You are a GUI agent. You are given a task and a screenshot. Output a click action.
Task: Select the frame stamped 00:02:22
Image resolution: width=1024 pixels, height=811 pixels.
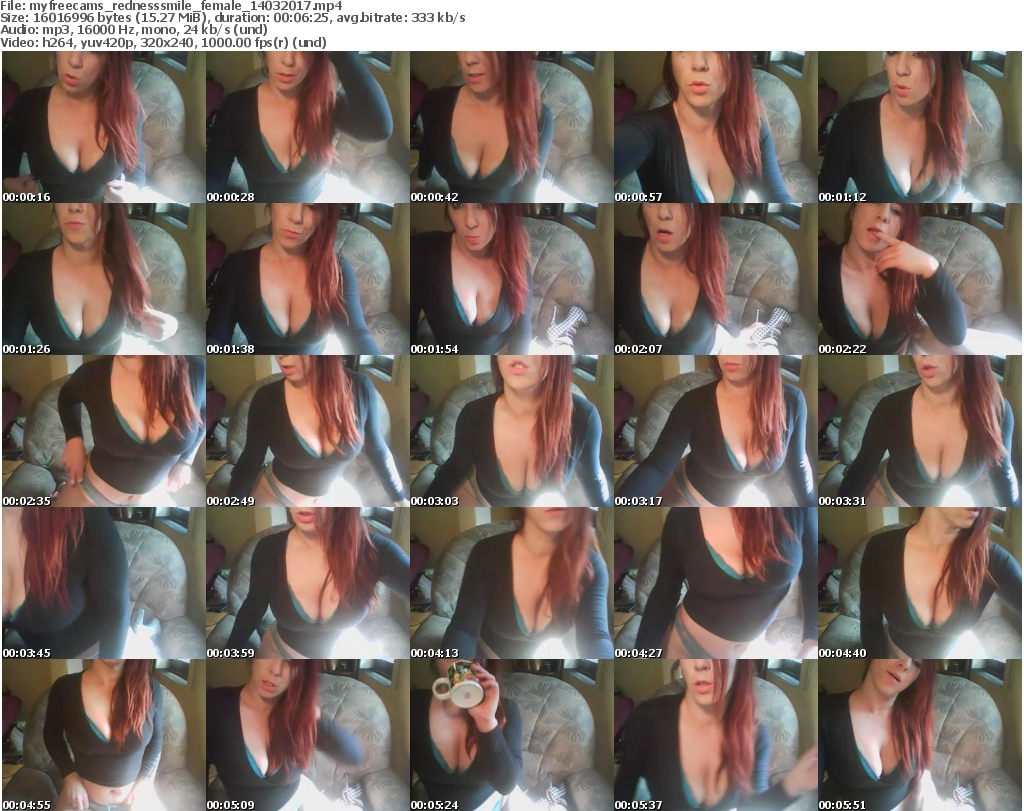pyautogui.click(x=920, y=279)
